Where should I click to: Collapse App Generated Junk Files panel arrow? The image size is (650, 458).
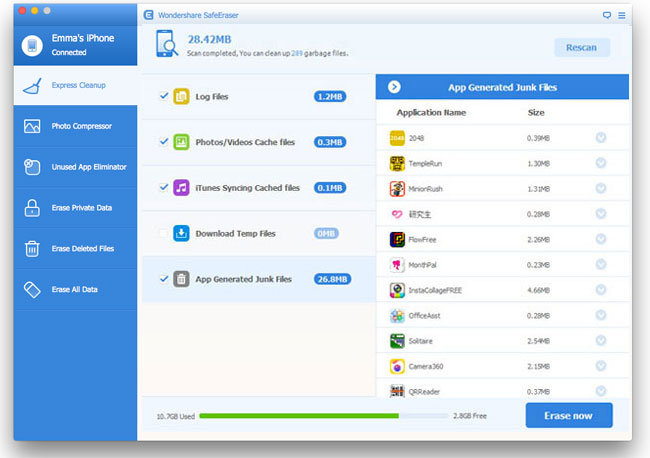point(394,87)
